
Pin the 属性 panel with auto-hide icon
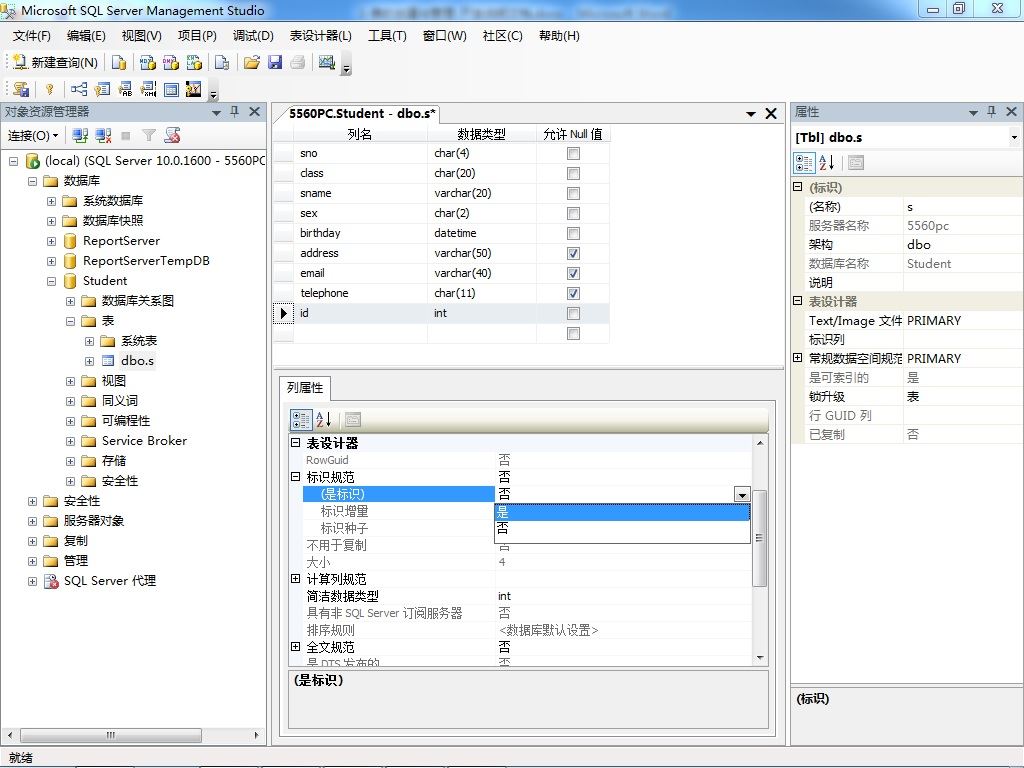pyautogui.click(x=991, y=112)
